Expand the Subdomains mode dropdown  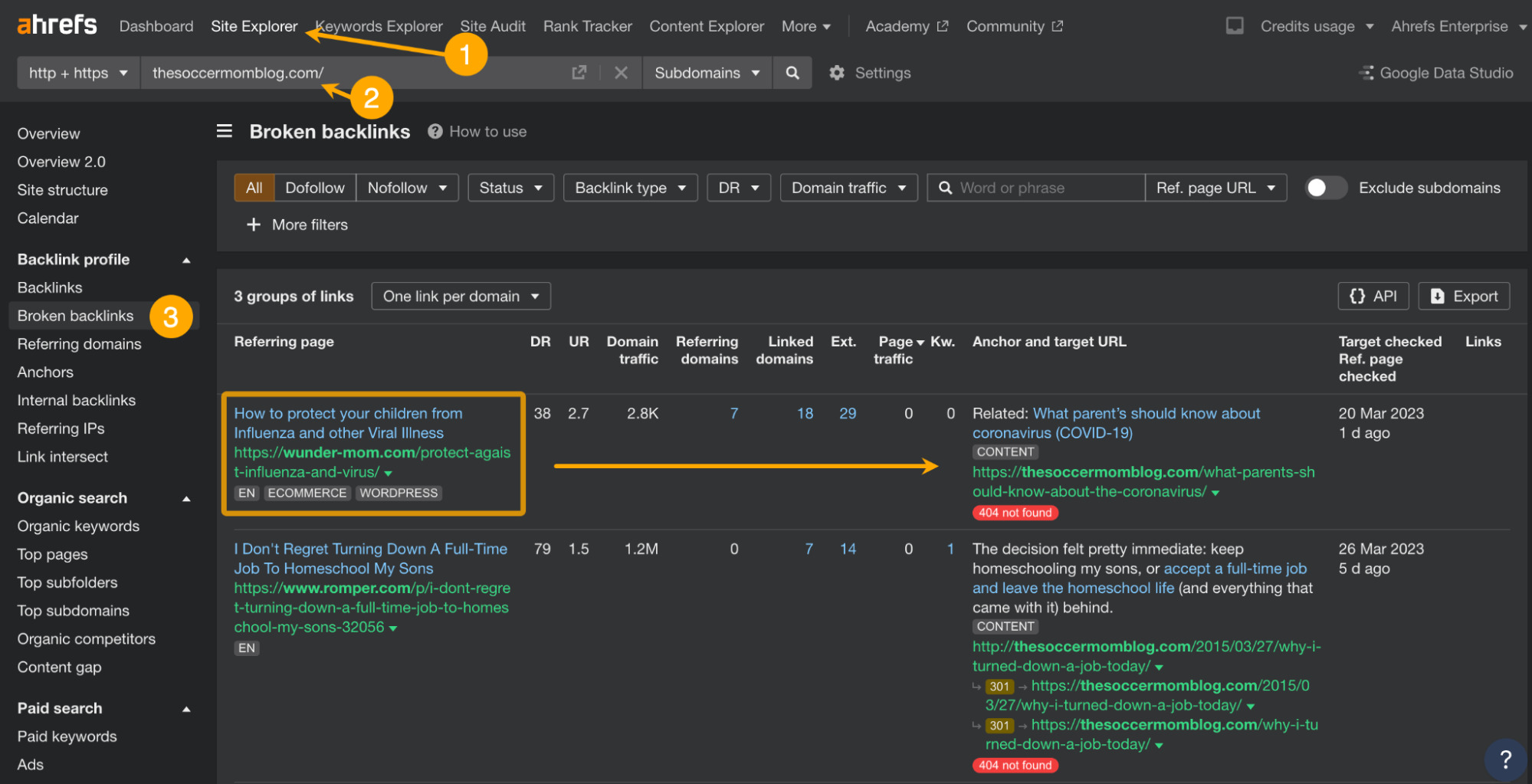click(x=707, y=73)
